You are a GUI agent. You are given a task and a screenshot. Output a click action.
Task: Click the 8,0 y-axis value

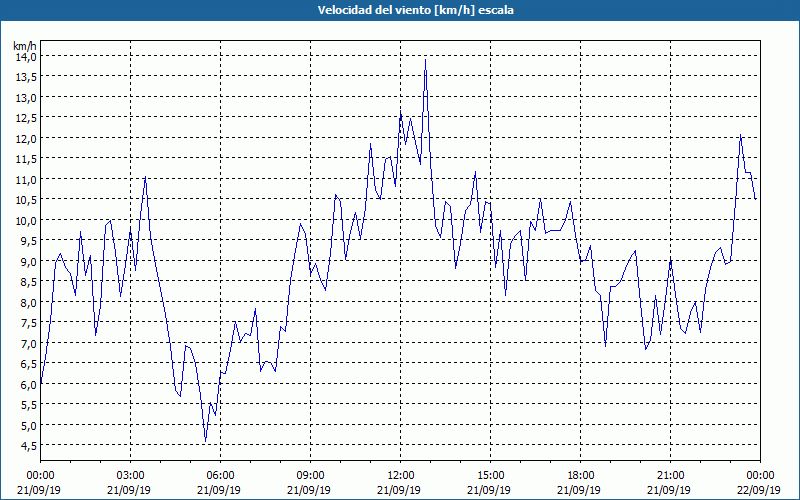[28, 303]
